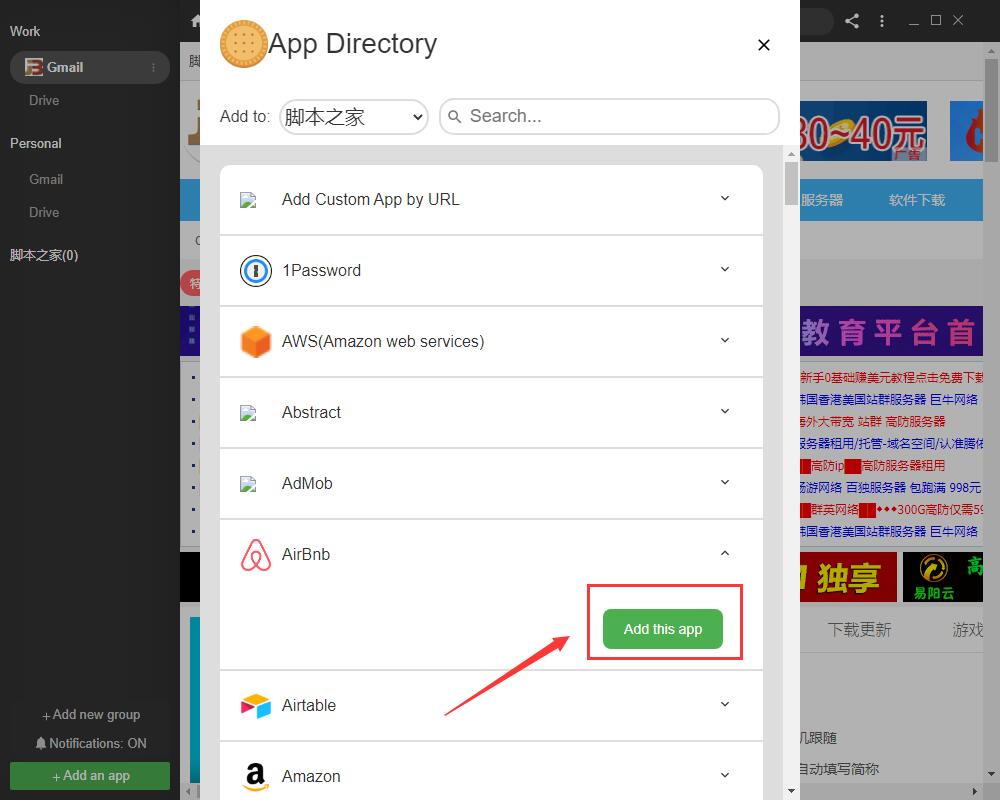The height and width of the screenshot is (800, 1000).
Task: Open the 'Add to' group dropdown
Action: tap(353, 117)
